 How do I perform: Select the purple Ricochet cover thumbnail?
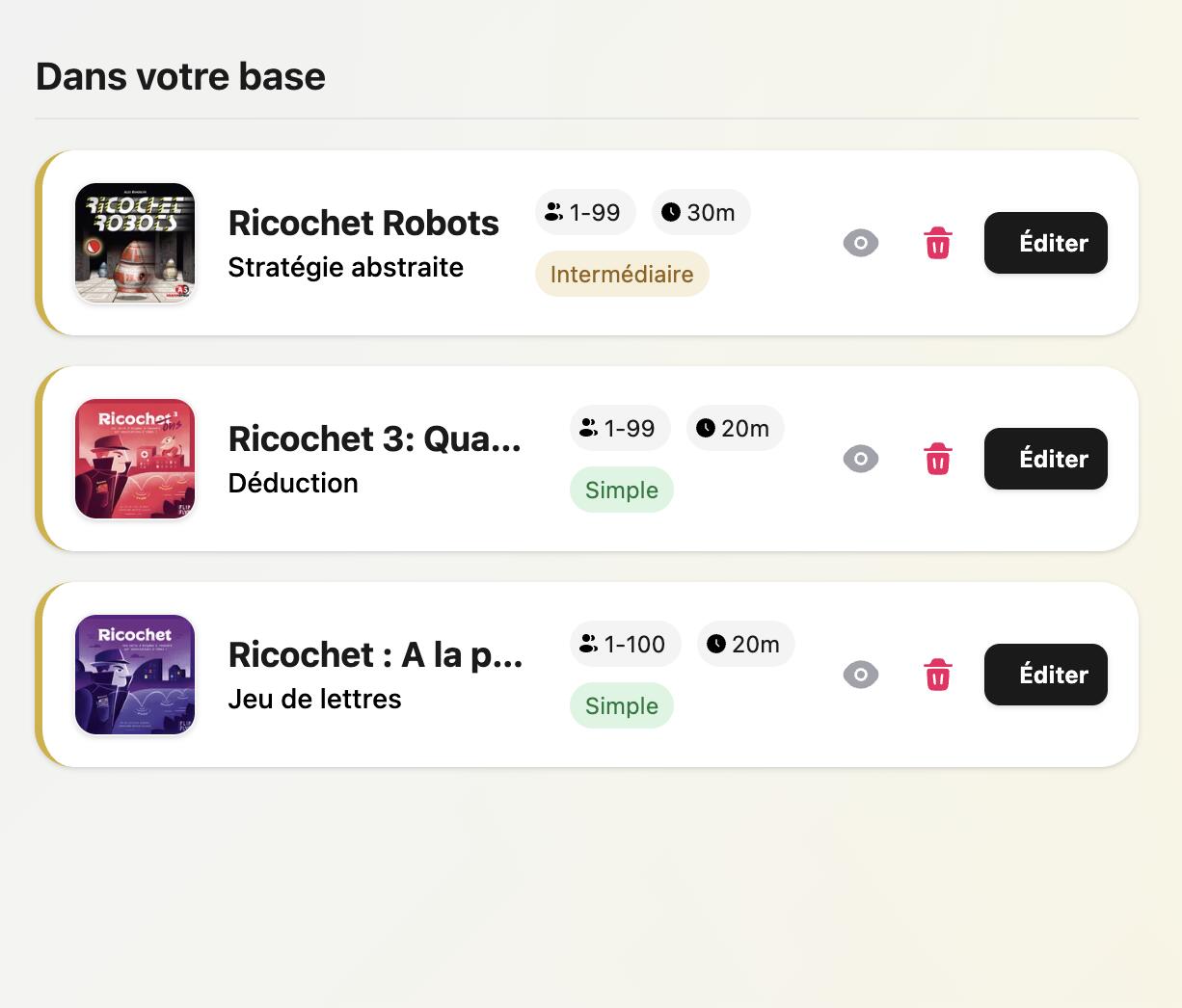[x=135, y=675]
